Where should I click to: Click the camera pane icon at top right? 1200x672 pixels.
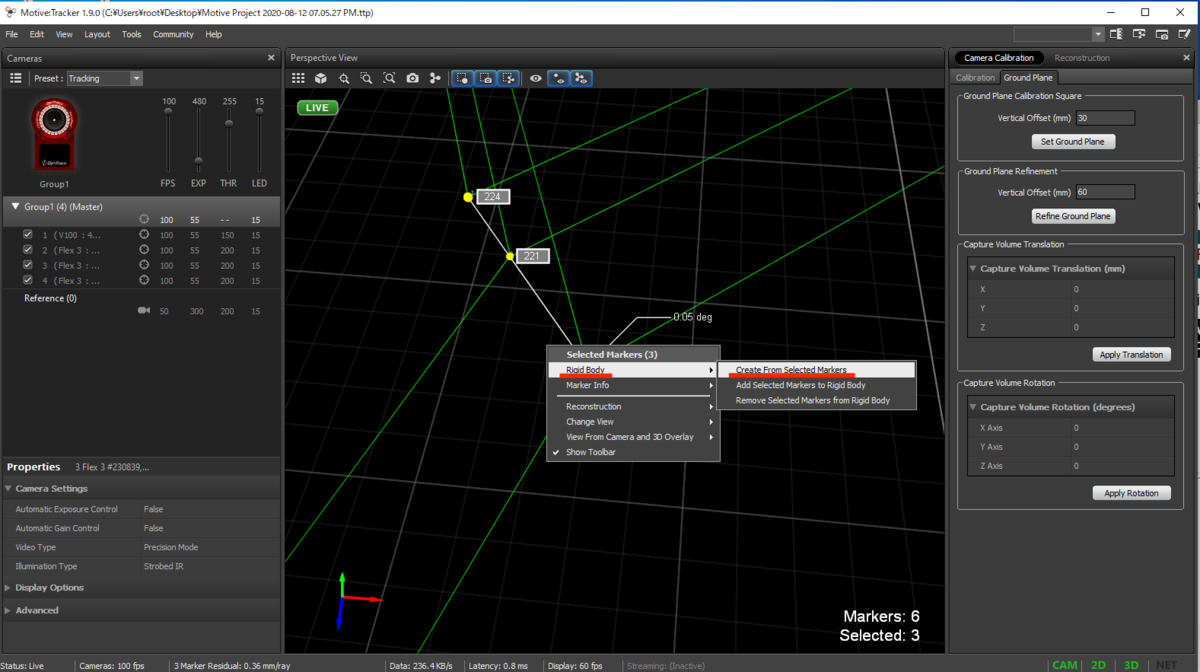coord(1162,34)
